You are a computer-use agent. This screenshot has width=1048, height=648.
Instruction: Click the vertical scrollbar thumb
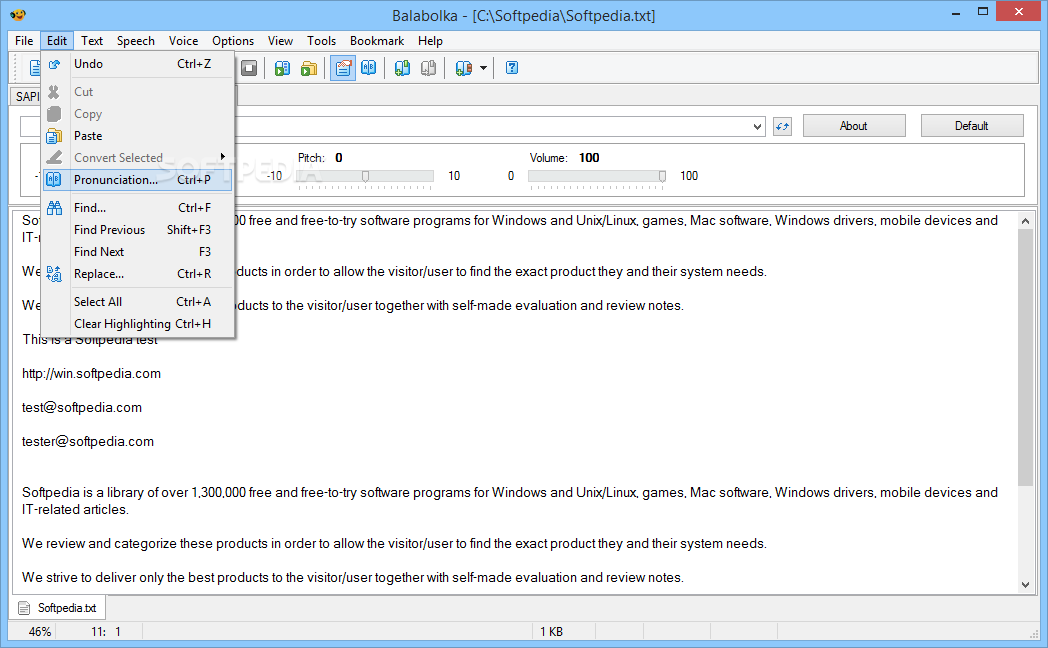(x=1025, y=357)
